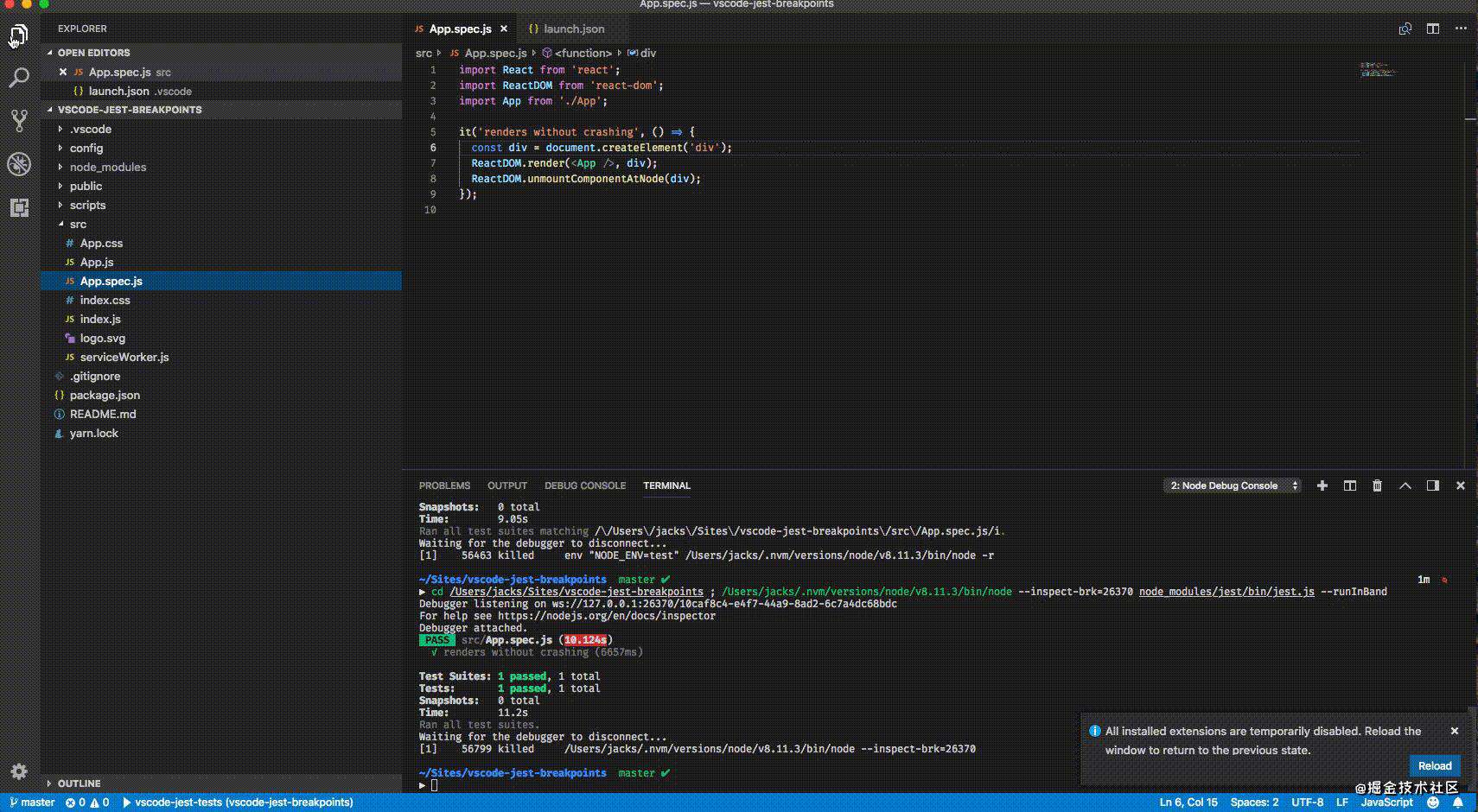Image resolution: width=1478 pixels, height=812 pixels.
Task: Click Ln 6, Col 15 cursor position
Action: pyautogui.click(x=1188, y=802)
